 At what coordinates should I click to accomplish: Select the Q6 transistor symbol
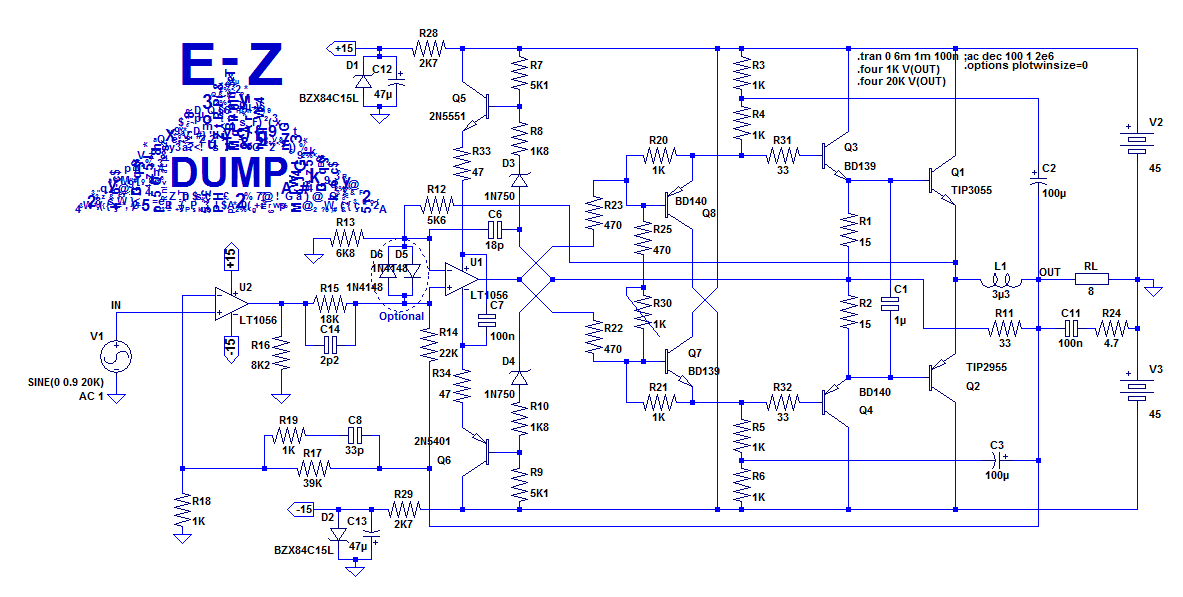[x=477, y=453]
